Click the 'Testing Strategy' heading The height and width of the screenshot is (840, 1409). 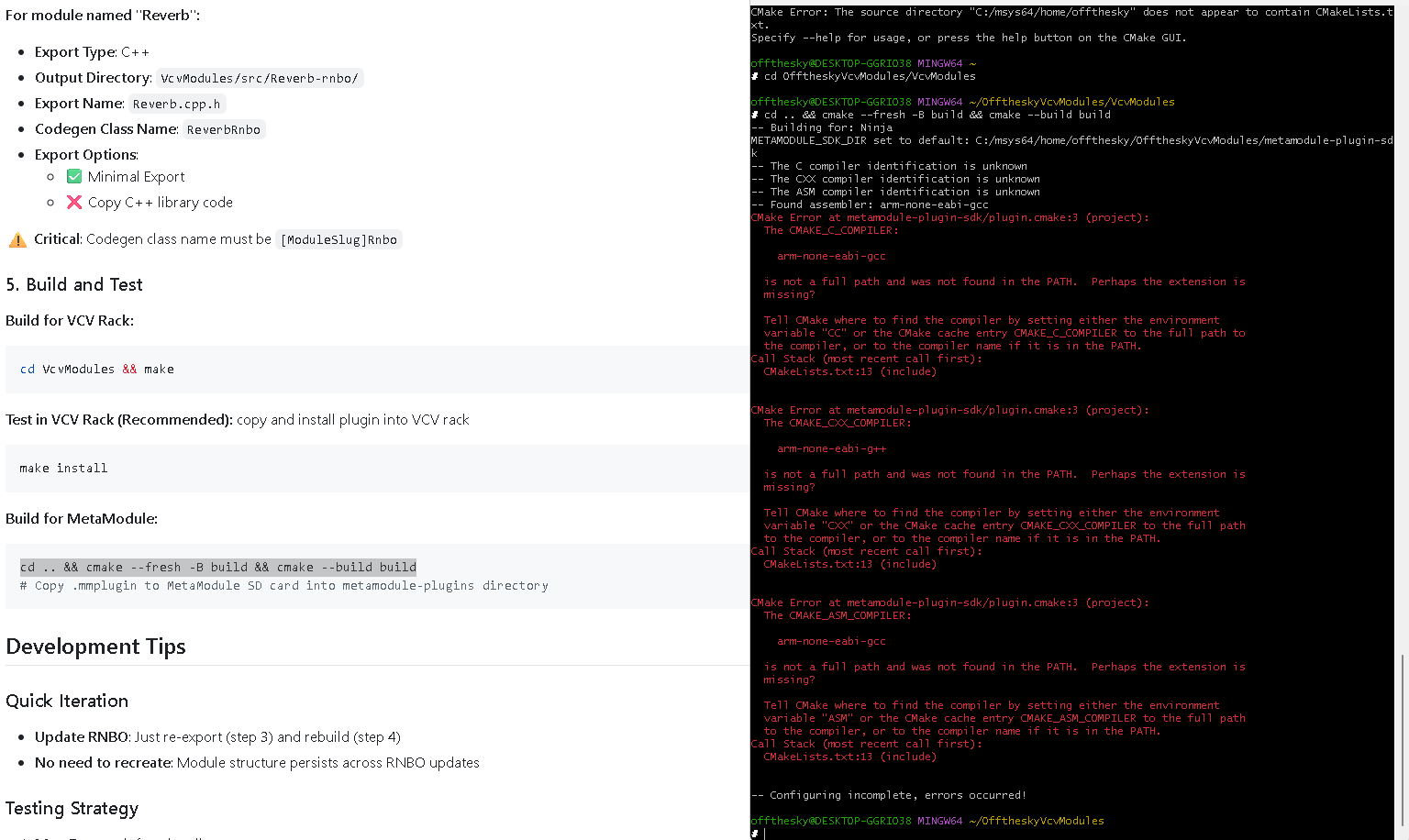coord(72,808)
